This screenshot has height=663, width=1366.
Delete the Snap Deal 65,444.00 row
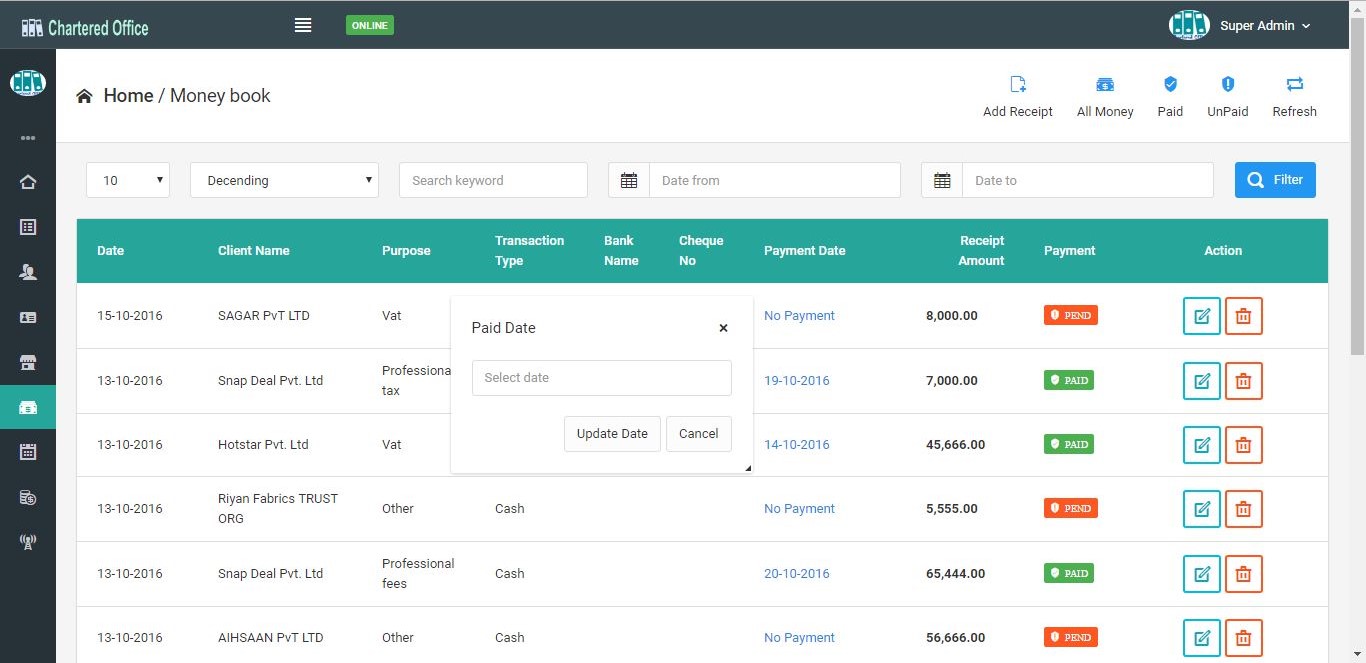(x=1244, y=574)
